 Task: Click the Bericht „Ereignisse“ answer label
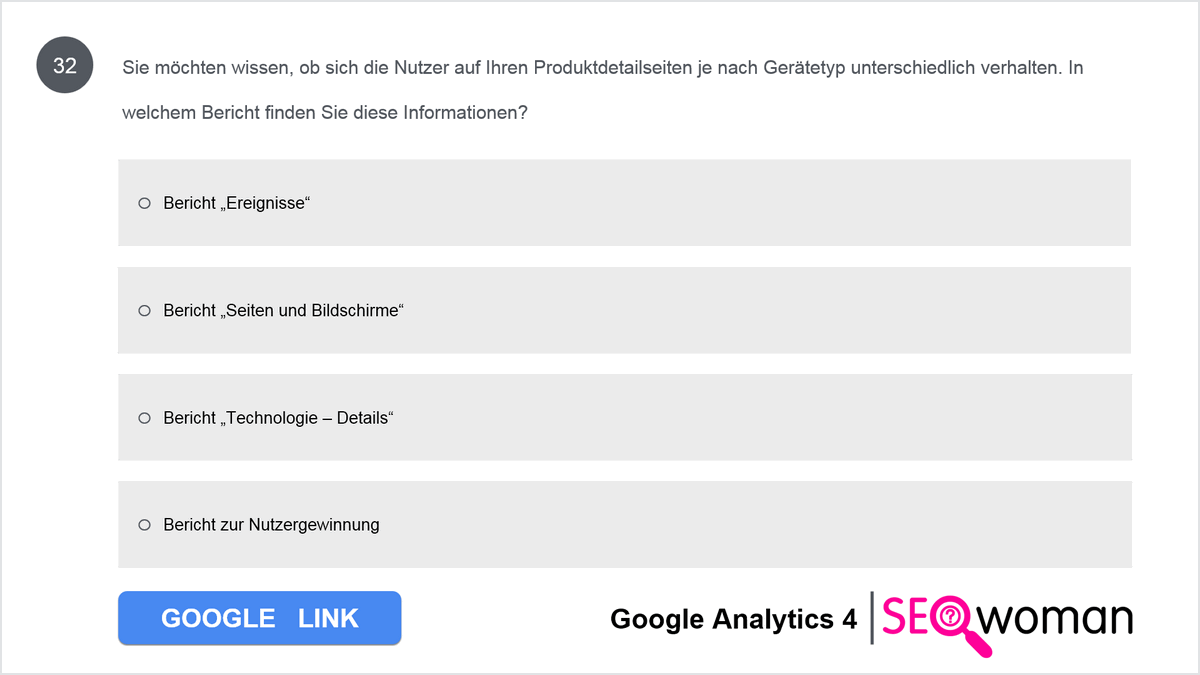click(x=238, y=203)
